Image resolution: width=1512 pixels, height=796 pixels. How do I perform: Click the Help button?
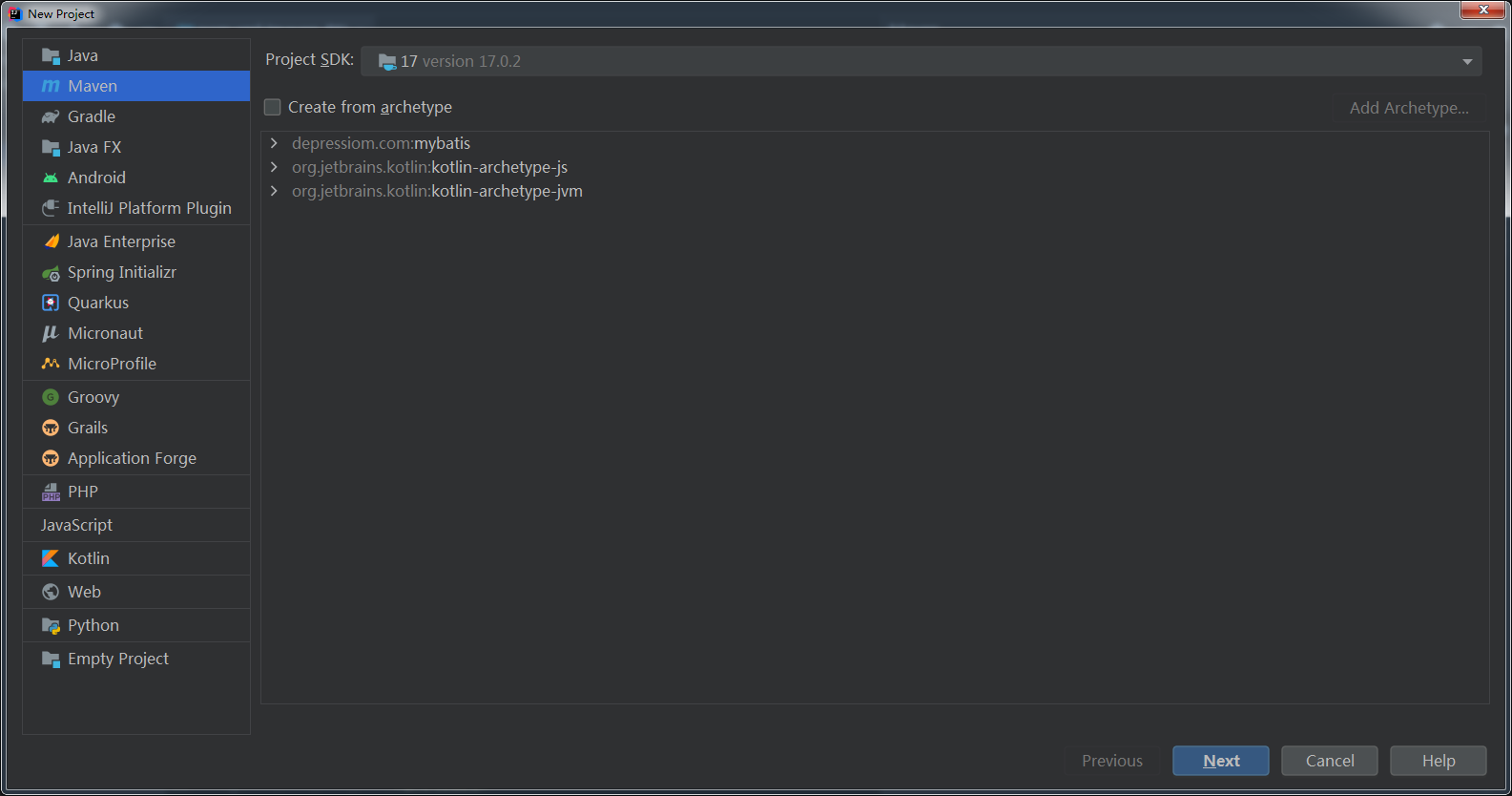pyautogui.click(x=1439, y=761)
